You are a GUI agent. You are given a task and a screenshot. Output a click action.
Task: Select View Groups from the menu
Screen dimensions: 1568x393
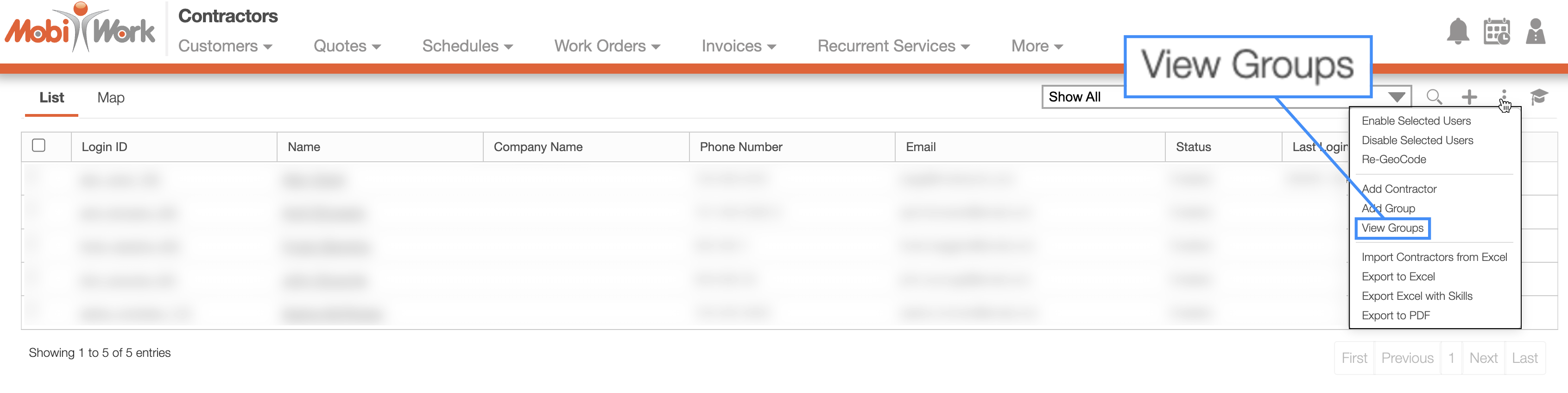[x=1392, y=228]
